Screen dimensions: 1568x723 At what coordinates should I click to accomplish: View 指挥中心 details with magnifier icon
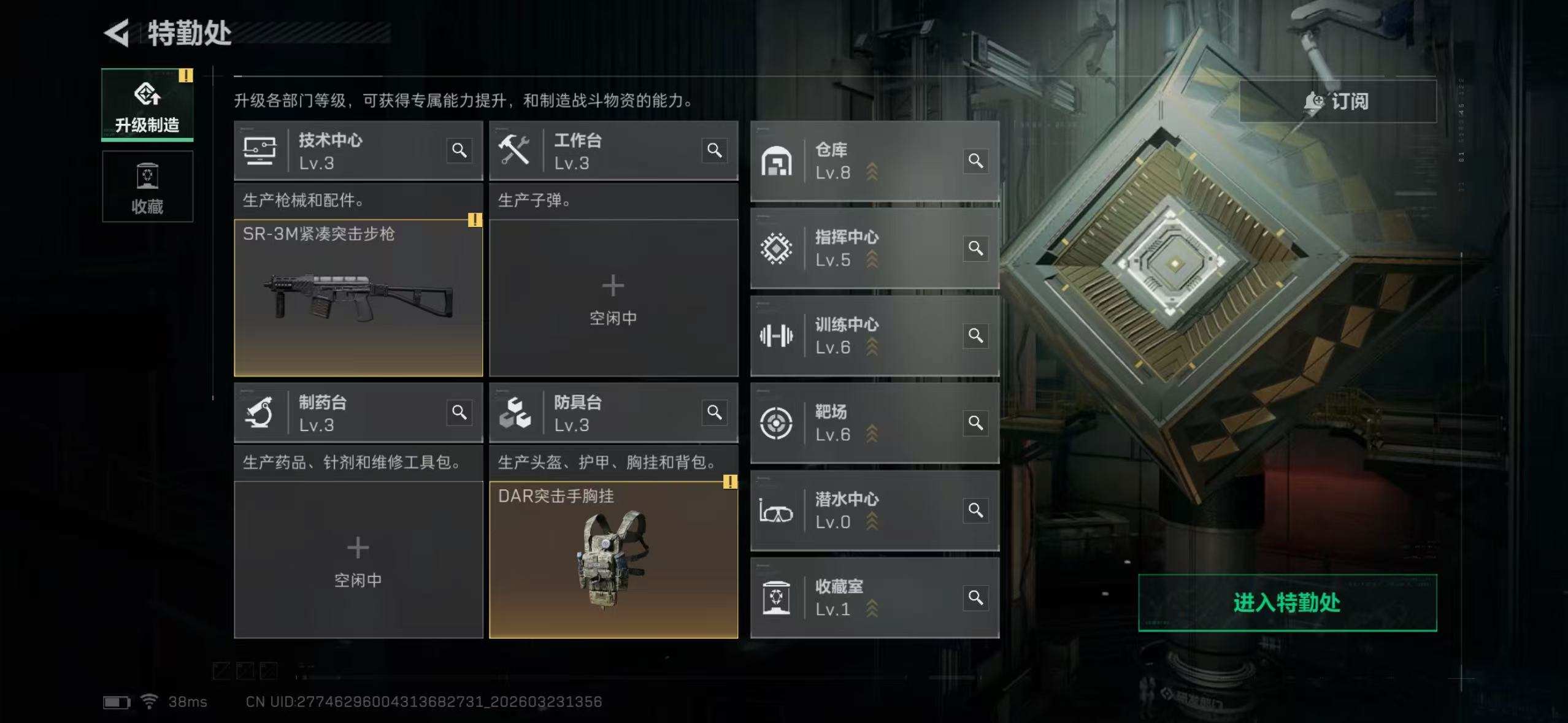975,248
